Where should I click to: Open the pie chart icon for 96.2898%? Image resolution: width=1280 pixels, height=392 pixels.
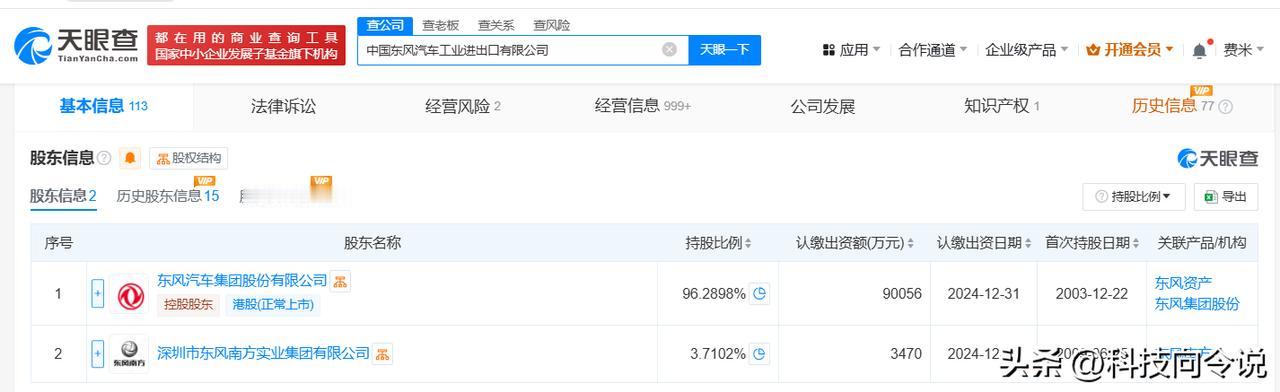760,294
